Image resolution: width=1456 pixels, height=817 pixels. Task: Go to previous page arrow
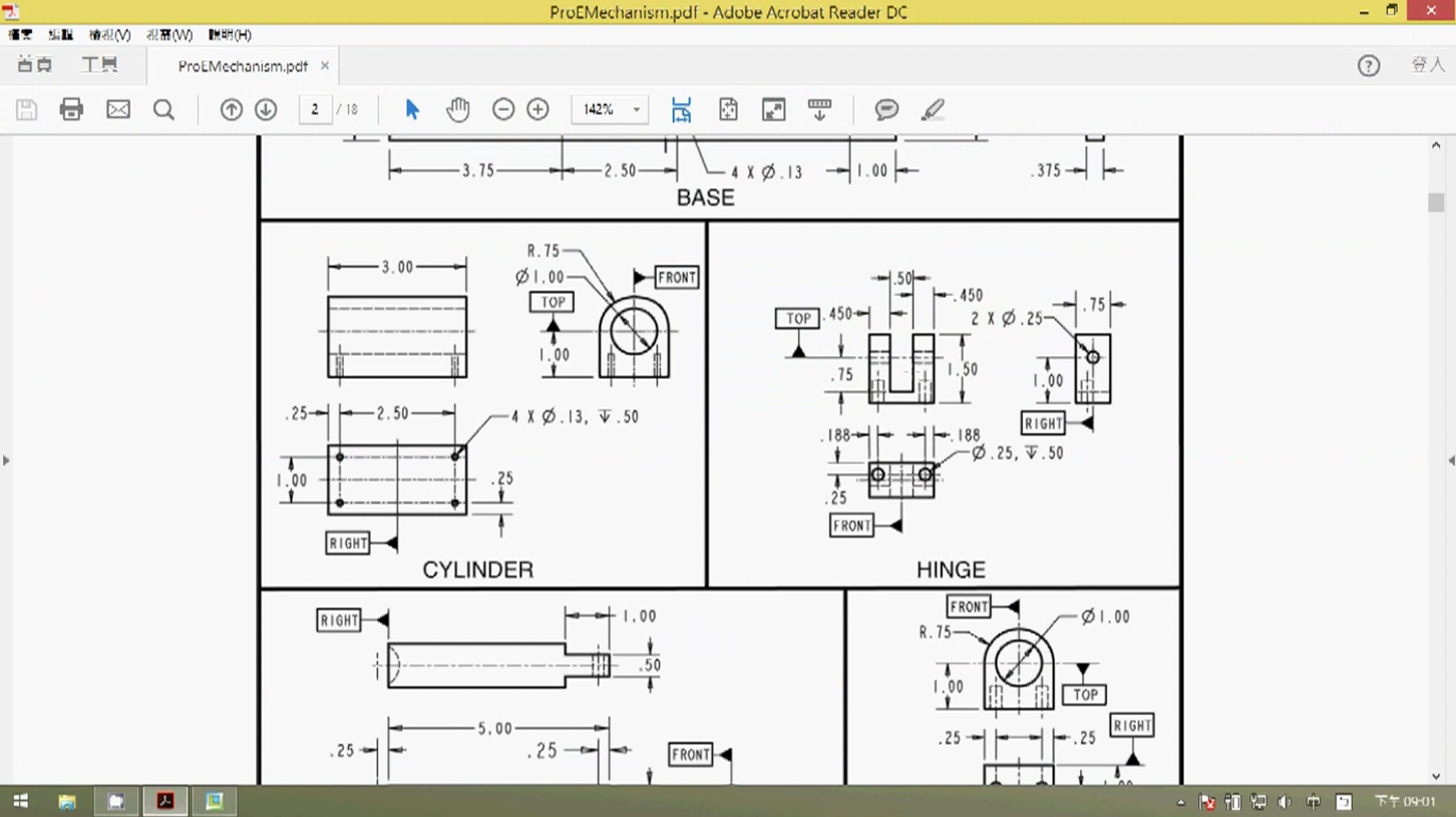coord(231,110)
